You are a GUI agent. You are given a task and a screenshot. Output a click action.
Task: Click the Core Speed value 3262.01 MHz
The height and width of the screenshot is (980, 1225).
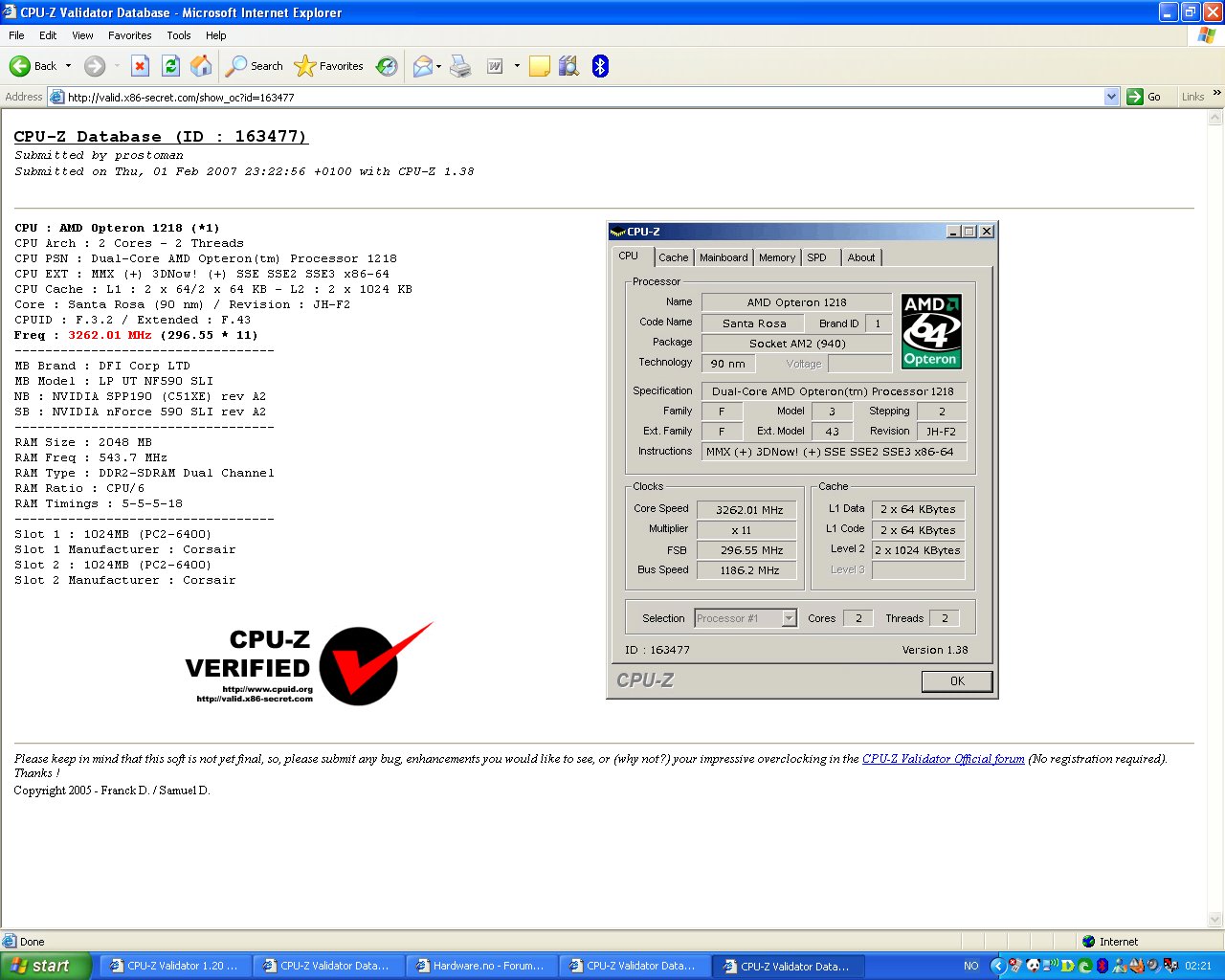pos(748,510)
